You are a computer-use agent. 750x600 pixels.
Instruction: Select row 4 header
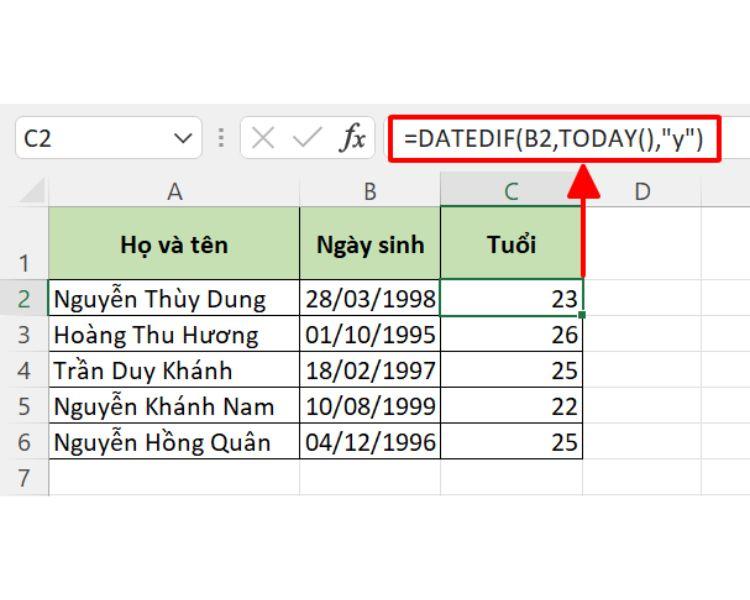click(x=24, y=370)
